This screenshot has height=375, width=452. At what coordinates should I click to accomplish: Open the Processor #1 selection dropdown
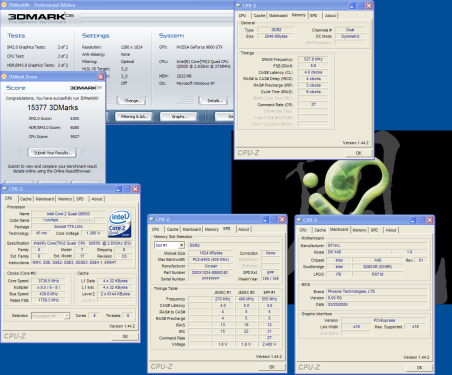pyautogui.click(x=67, y=315)
